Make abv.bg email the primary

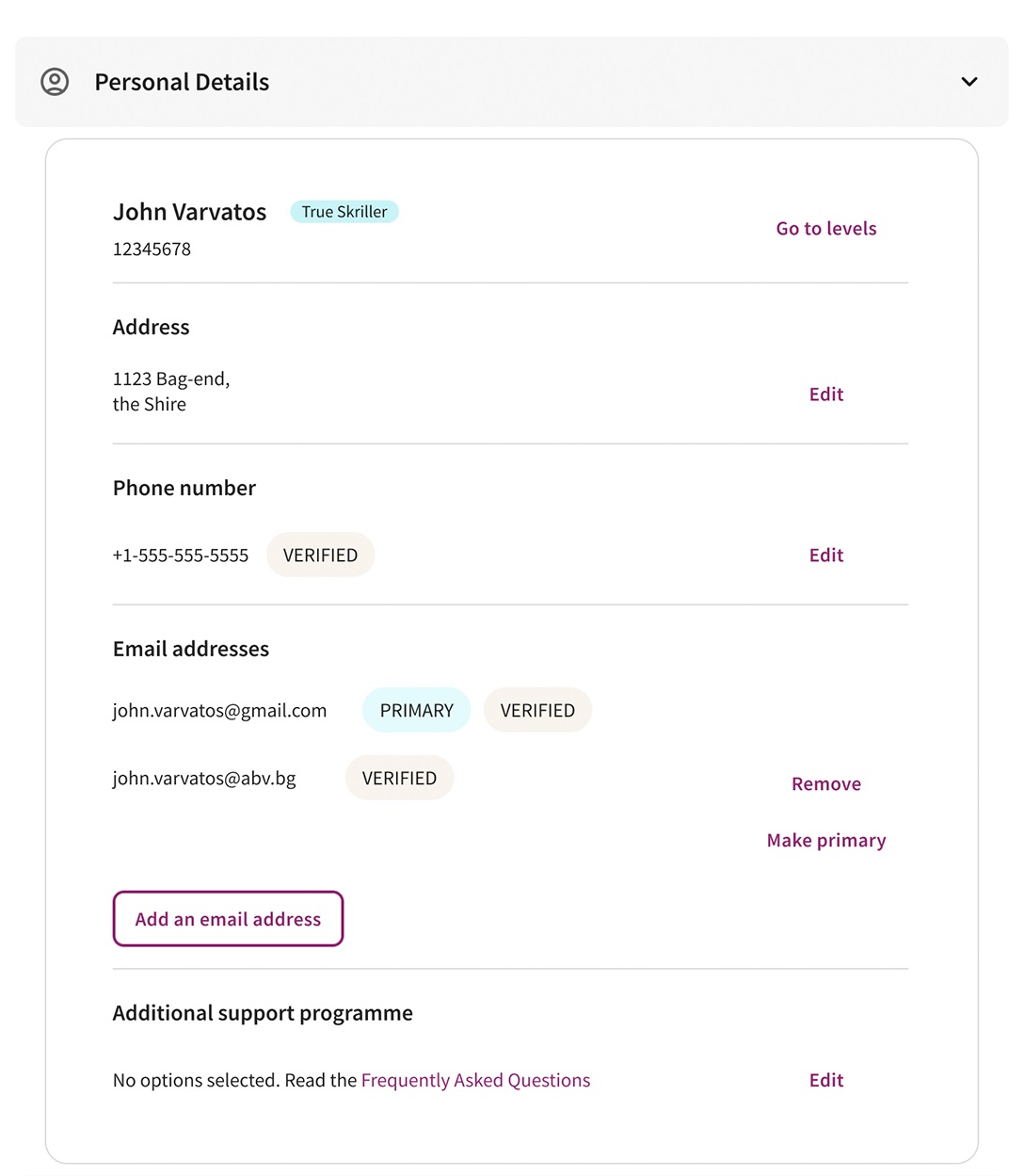point(826,840)
